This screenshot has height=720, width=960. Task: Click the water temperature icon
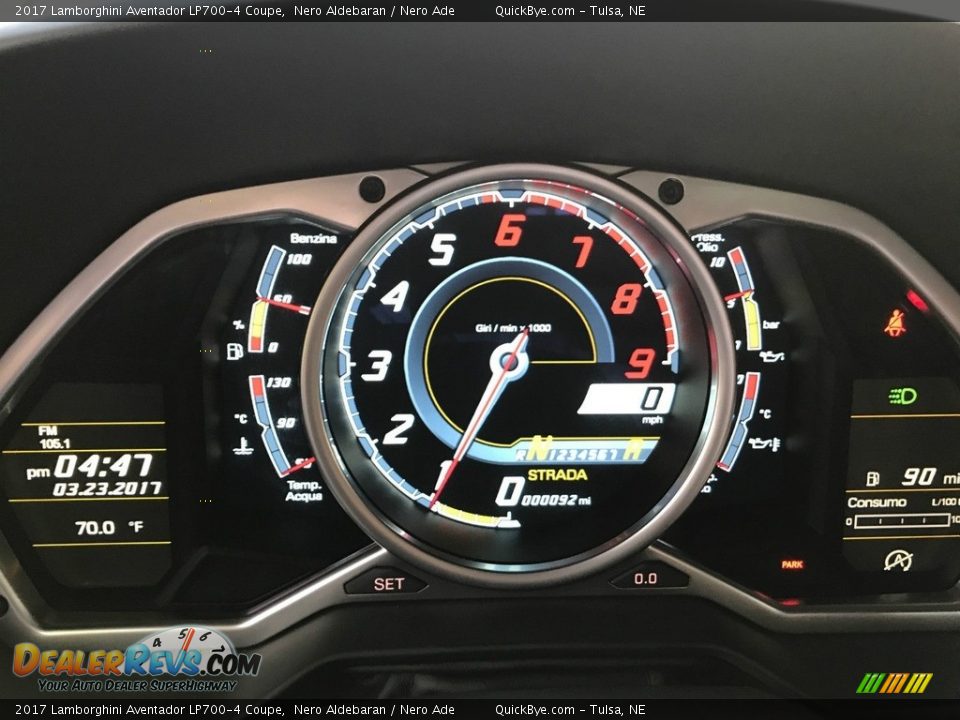point(243,446)
